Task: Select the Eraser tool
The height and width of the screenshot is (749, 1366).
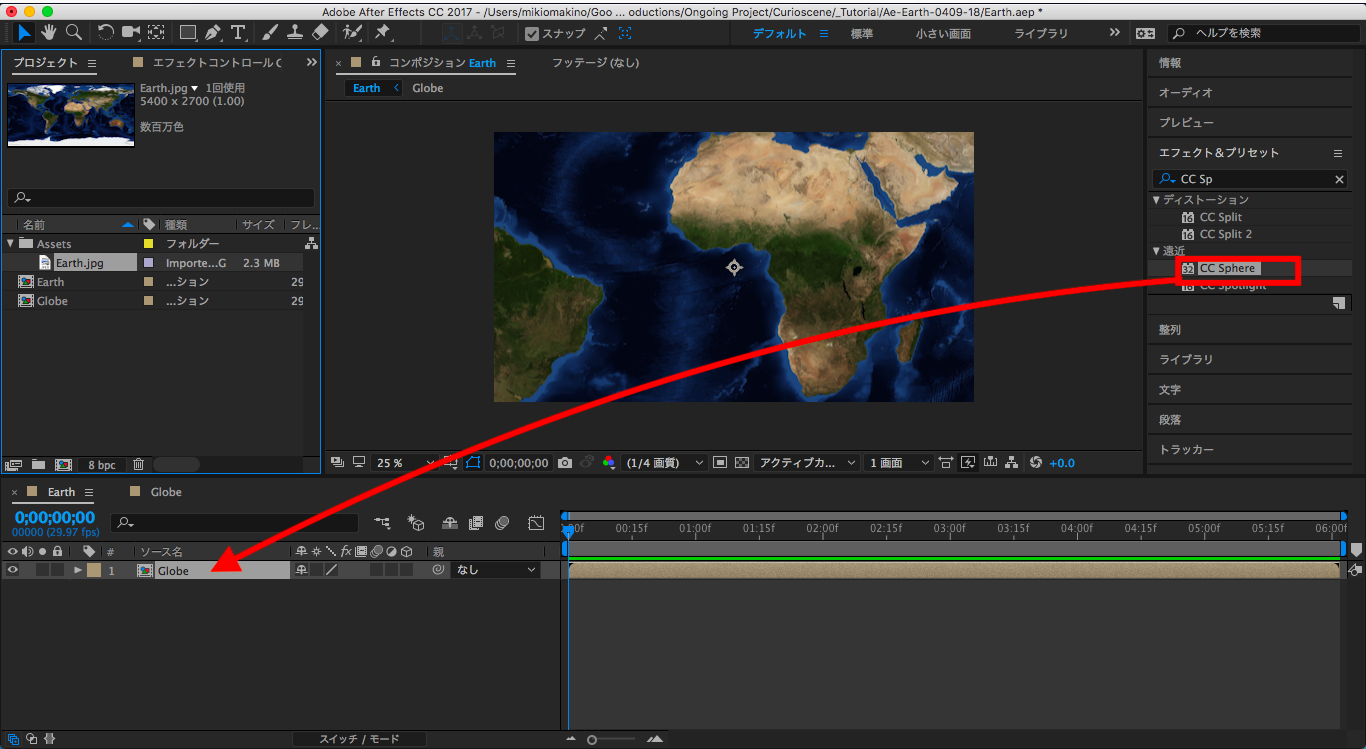Action: point(320,33)
